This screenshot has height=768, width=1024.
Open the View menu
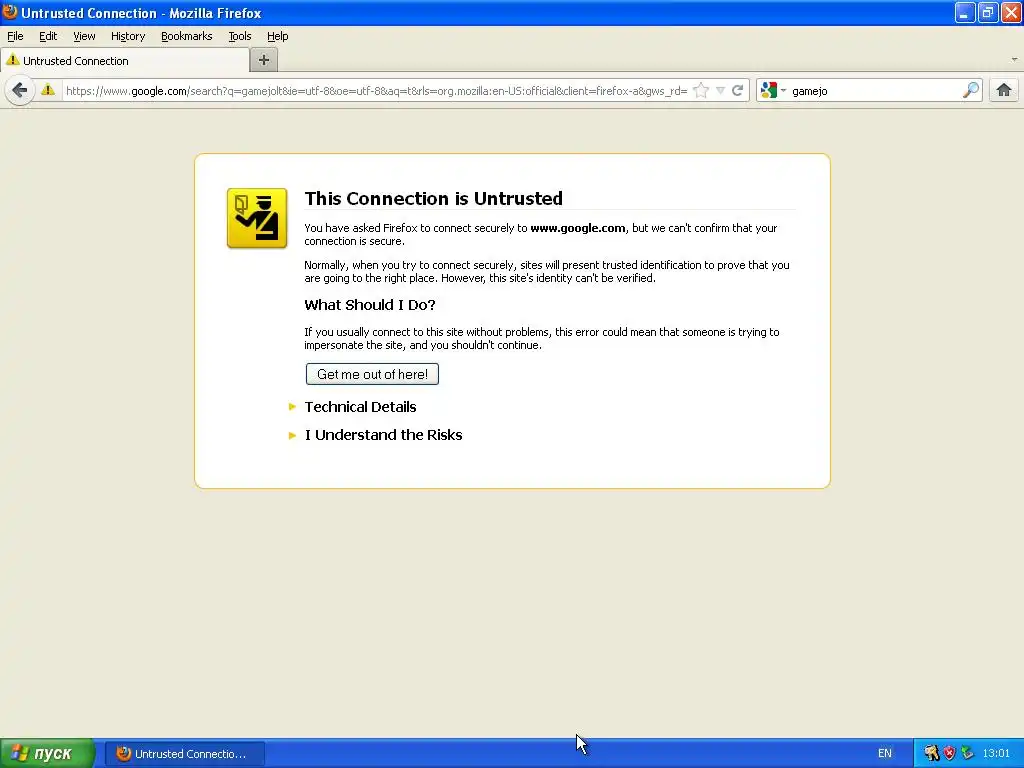coord(84,36)
